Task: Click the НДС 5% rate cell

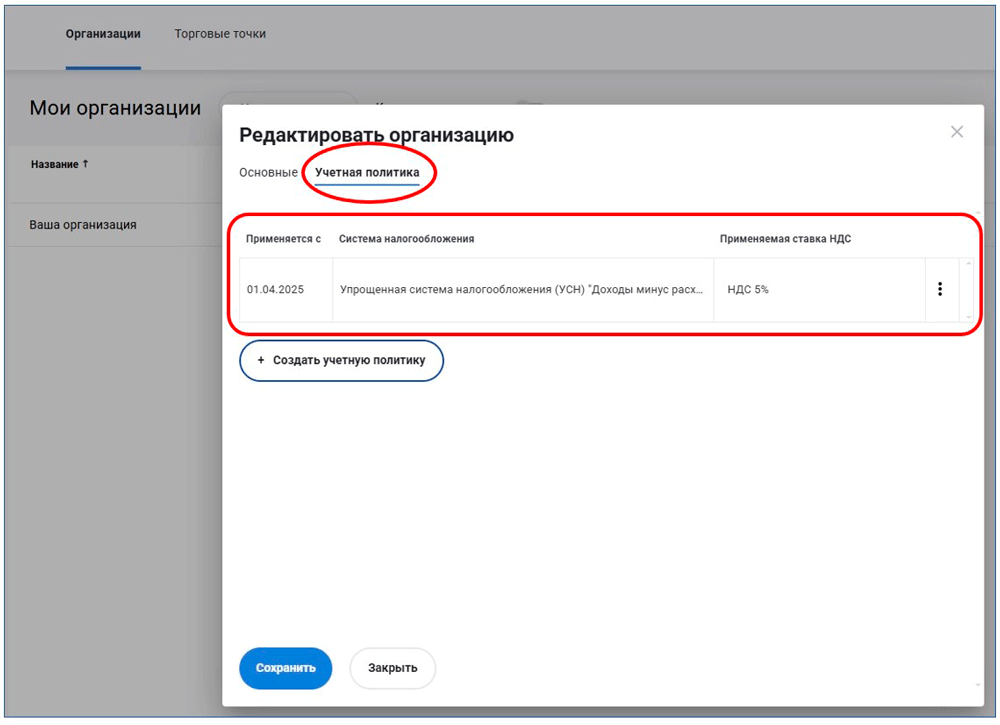Action: pos(748,290)
